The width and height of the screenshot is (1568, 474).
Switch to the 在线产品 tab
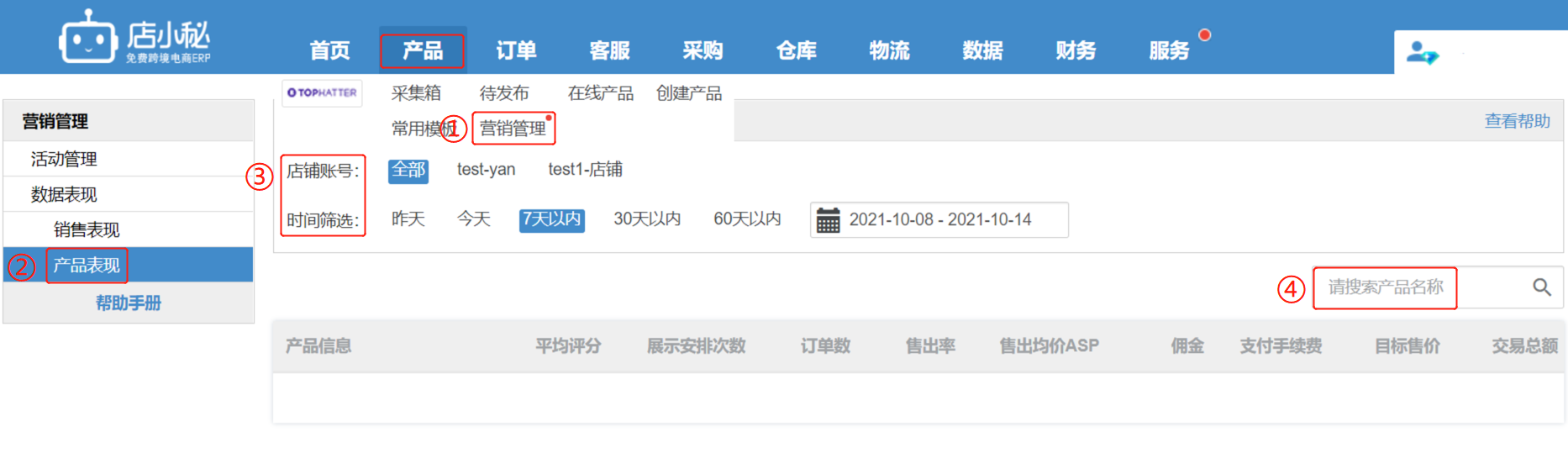[600, 93]
